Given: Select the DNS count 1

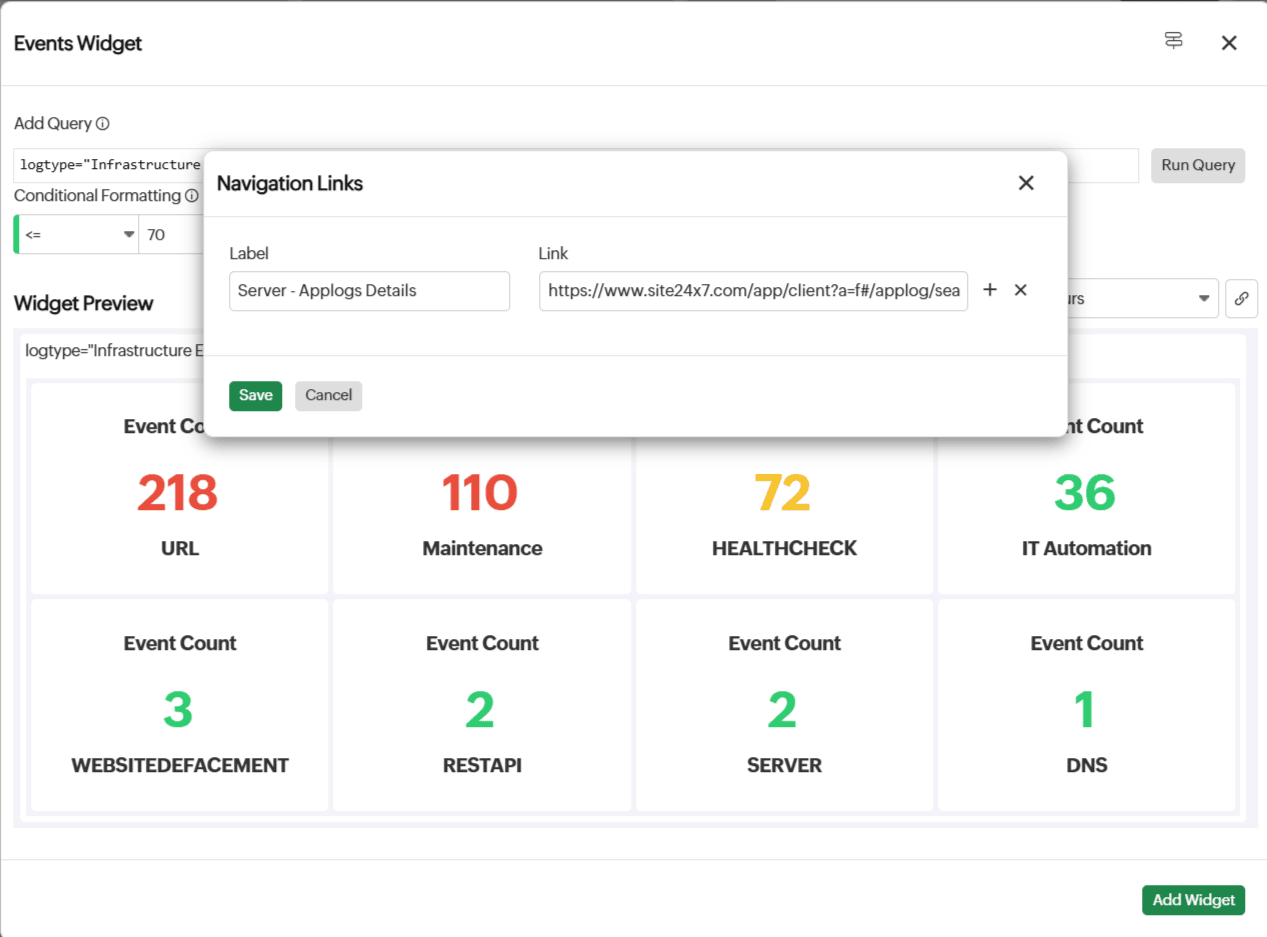Looking at the screenshot, I should click(x=1086, y=709).
